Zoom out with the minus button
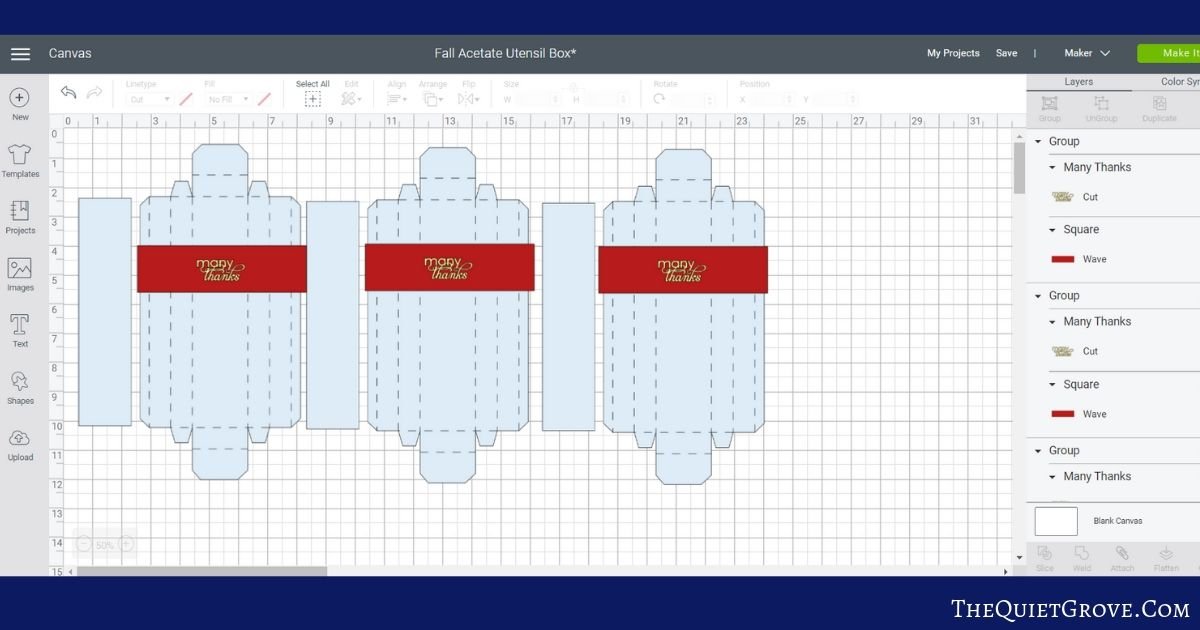This screenshot has width=1200, height=630. pos(83,545)
